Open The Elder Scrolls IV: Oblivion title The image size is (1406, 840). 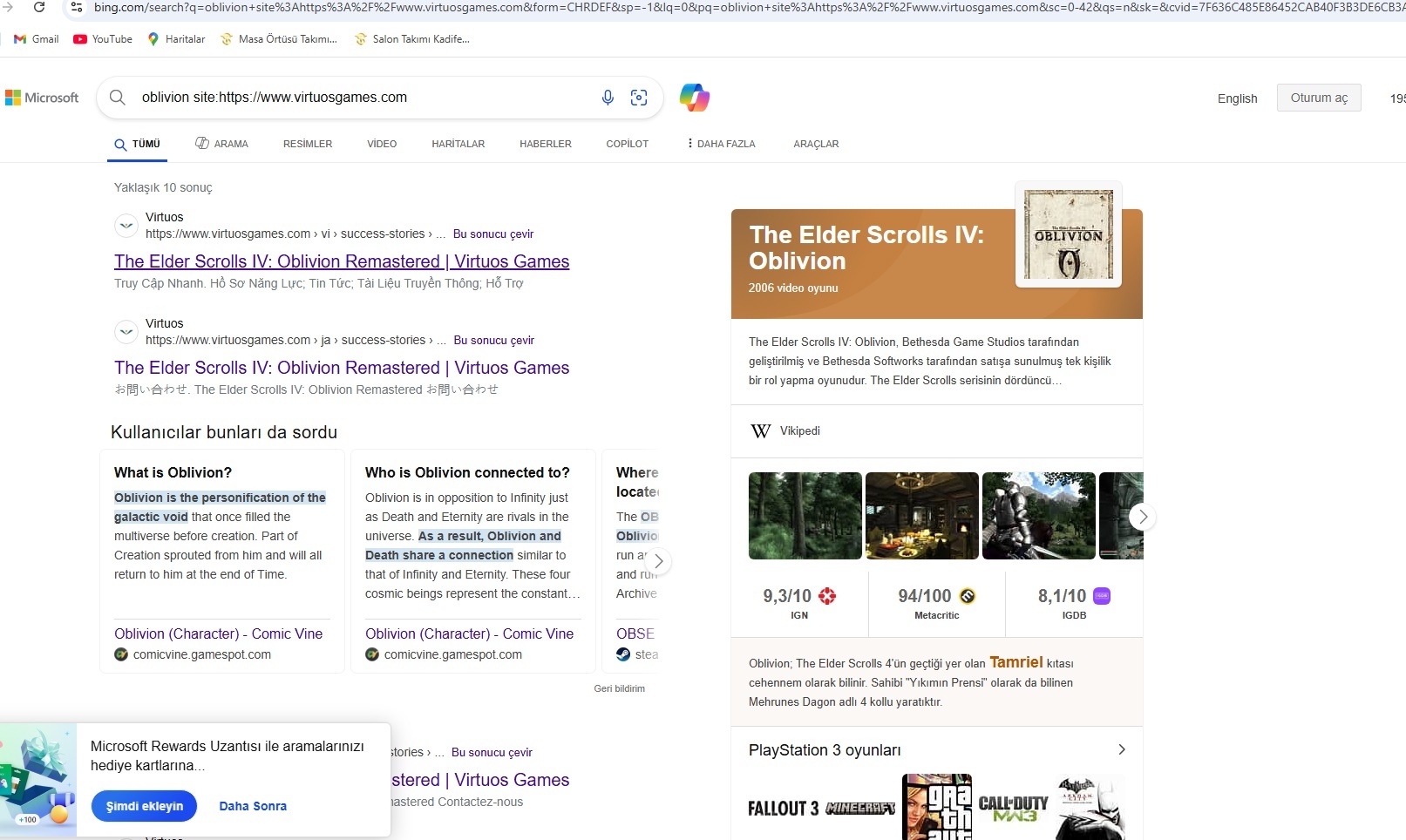[866, 247]
